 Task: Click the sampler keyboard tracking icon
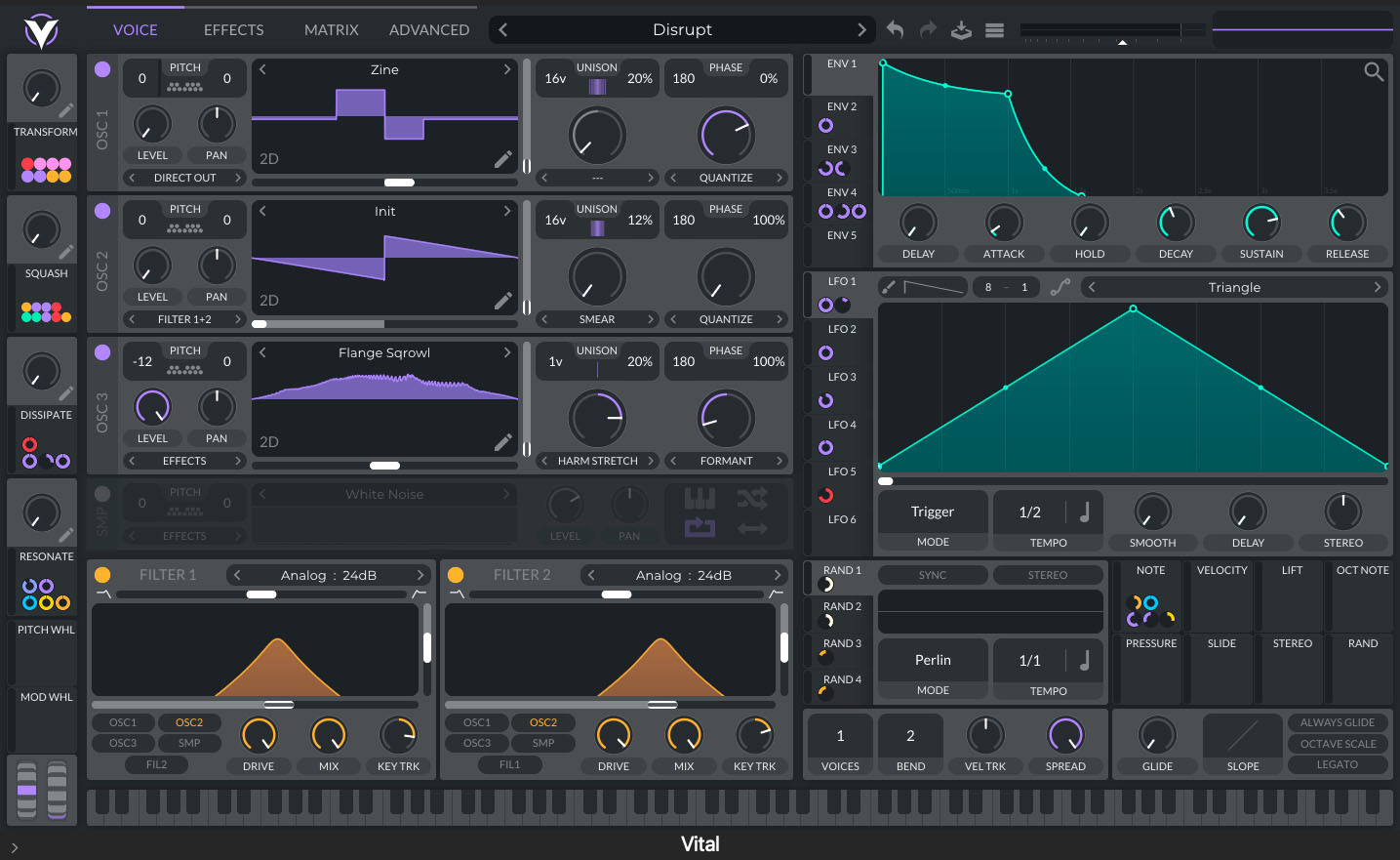700,499
